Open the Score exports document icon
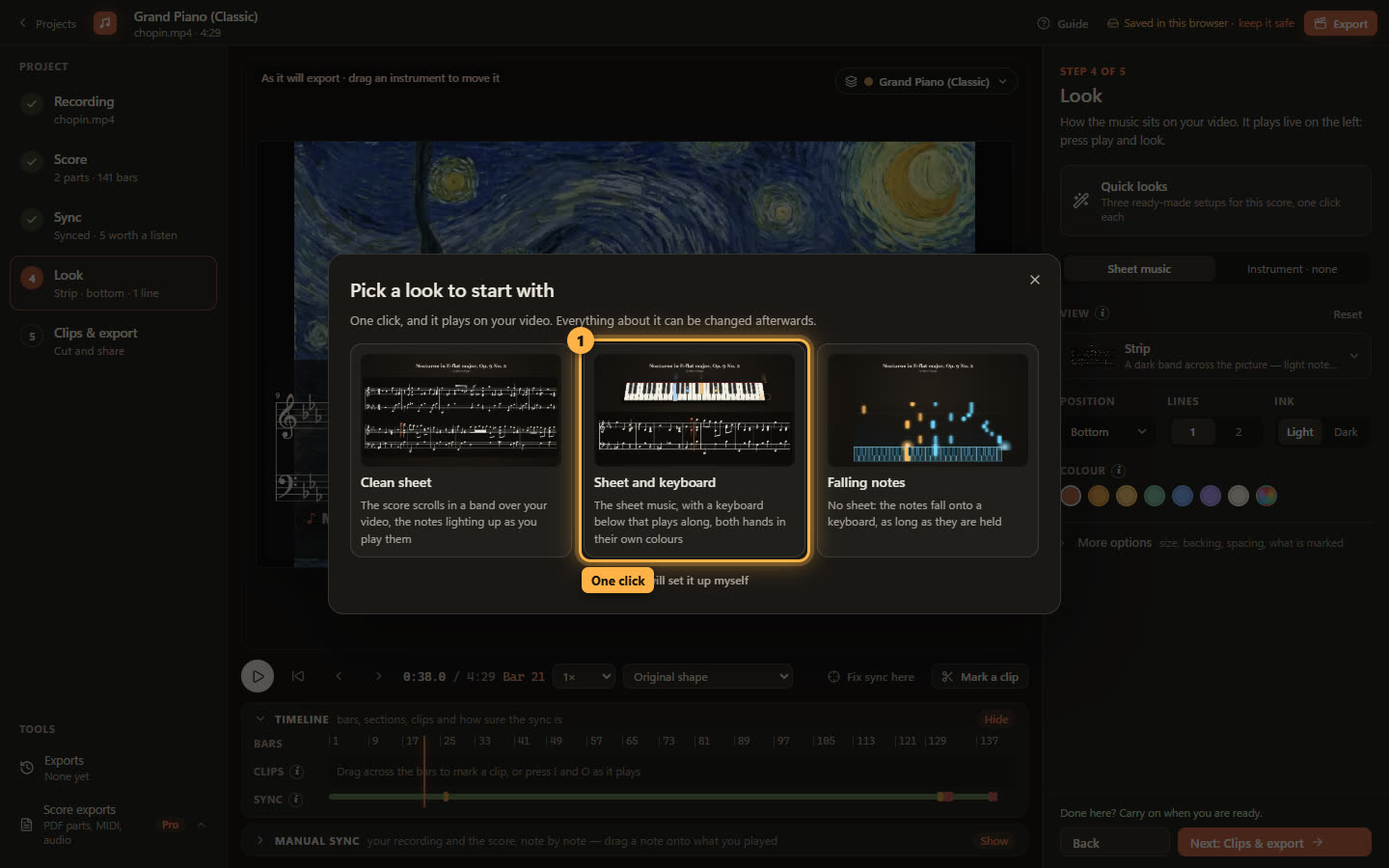The height and width of the screenshot is (868, 1389). (x=26, y=825)
